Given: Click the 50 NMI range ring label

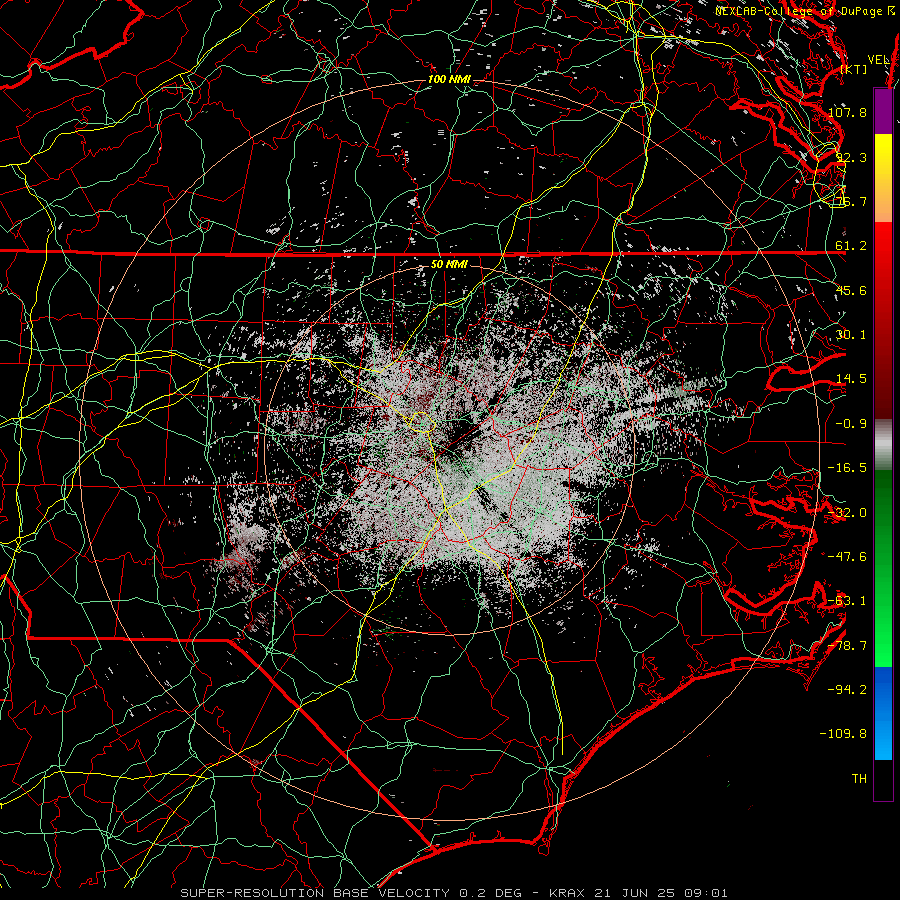Looking at the screenshot, I should [x=449, y=264].
